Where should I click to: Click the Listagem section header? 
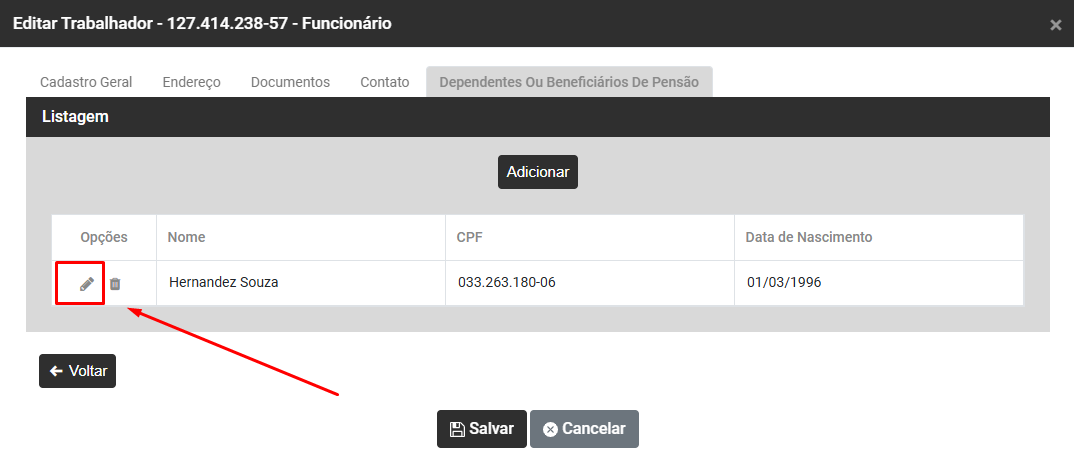click(76, 117)
